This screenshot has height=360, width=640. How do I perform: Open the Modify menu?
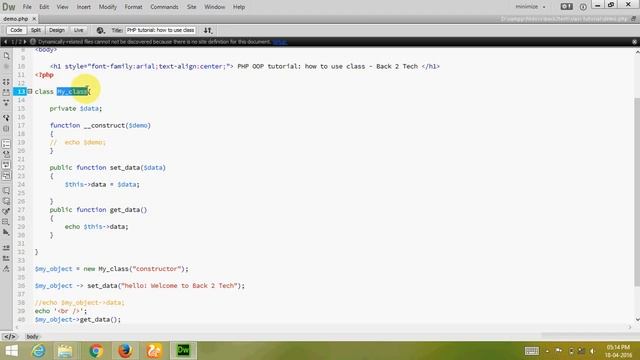(108, 7)
